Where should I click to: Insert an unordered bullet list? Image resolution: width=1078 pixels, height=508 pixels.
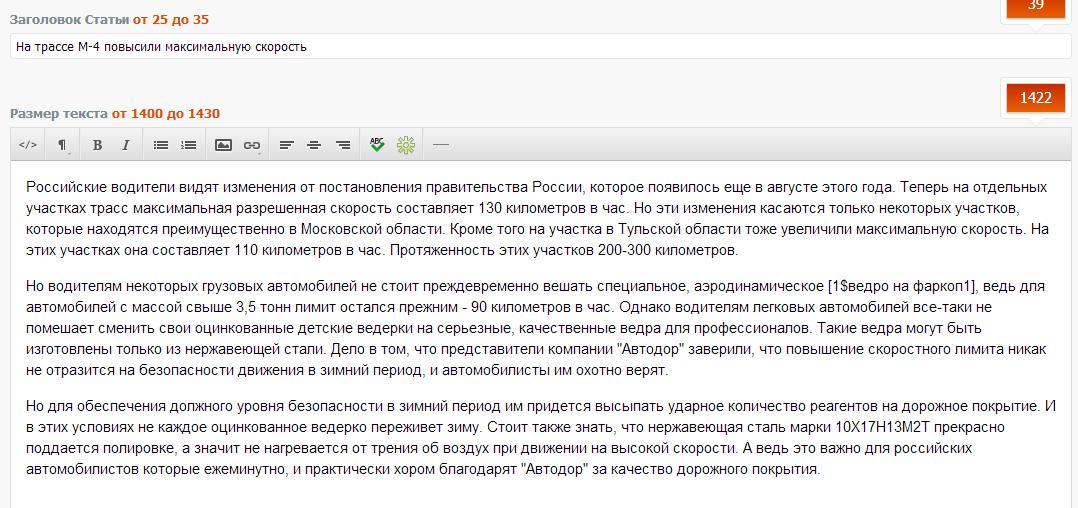(160, 145)
